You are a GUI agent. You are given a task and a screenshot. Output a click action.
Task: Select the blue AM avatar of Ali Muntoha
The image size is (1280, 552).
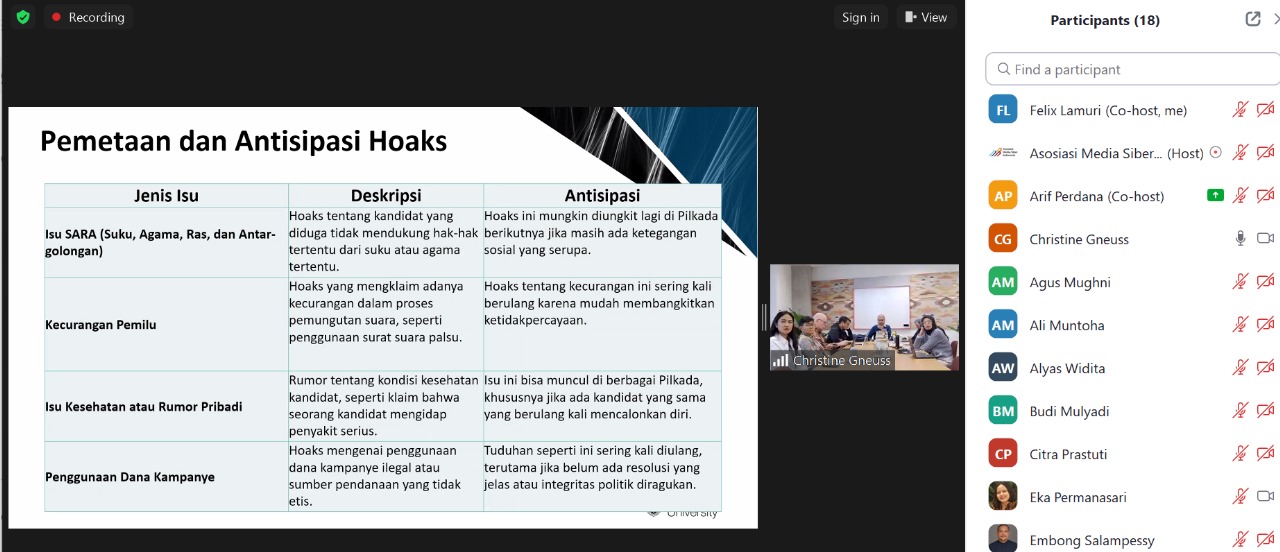1003,325
